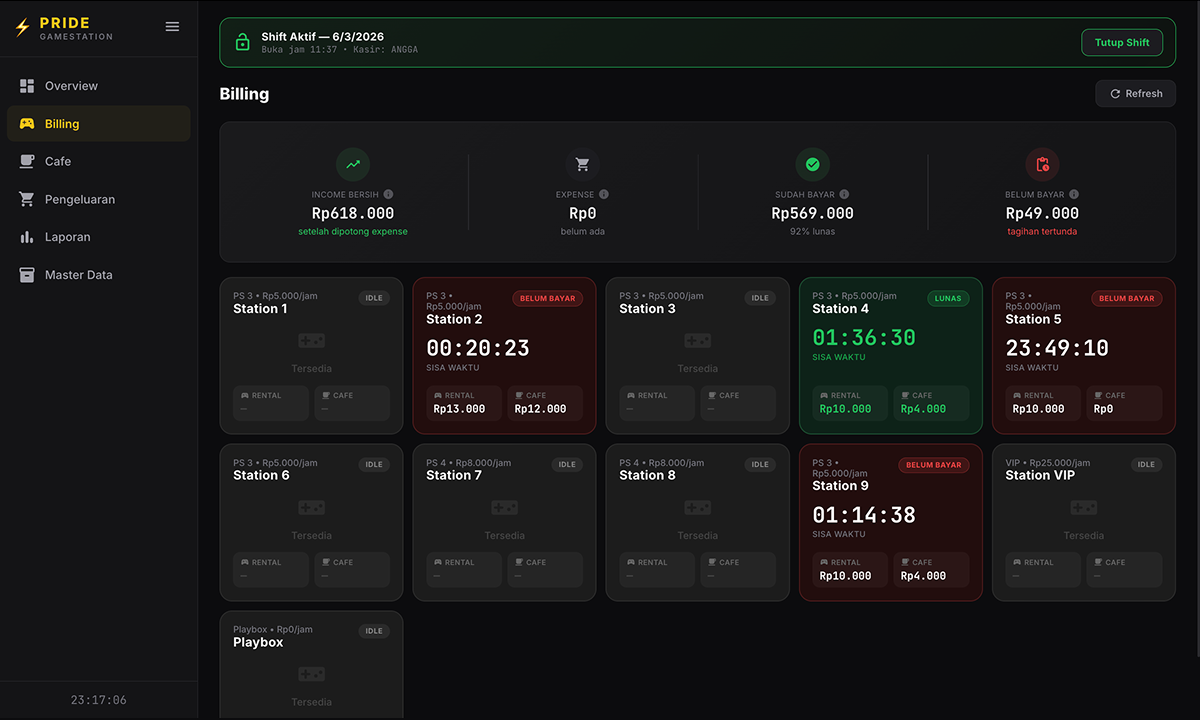Viewport: 1200px width, 720px height.
Task: Click Station 1 gamepad icon
Action: pyautogui.click(x=311, y=341)
